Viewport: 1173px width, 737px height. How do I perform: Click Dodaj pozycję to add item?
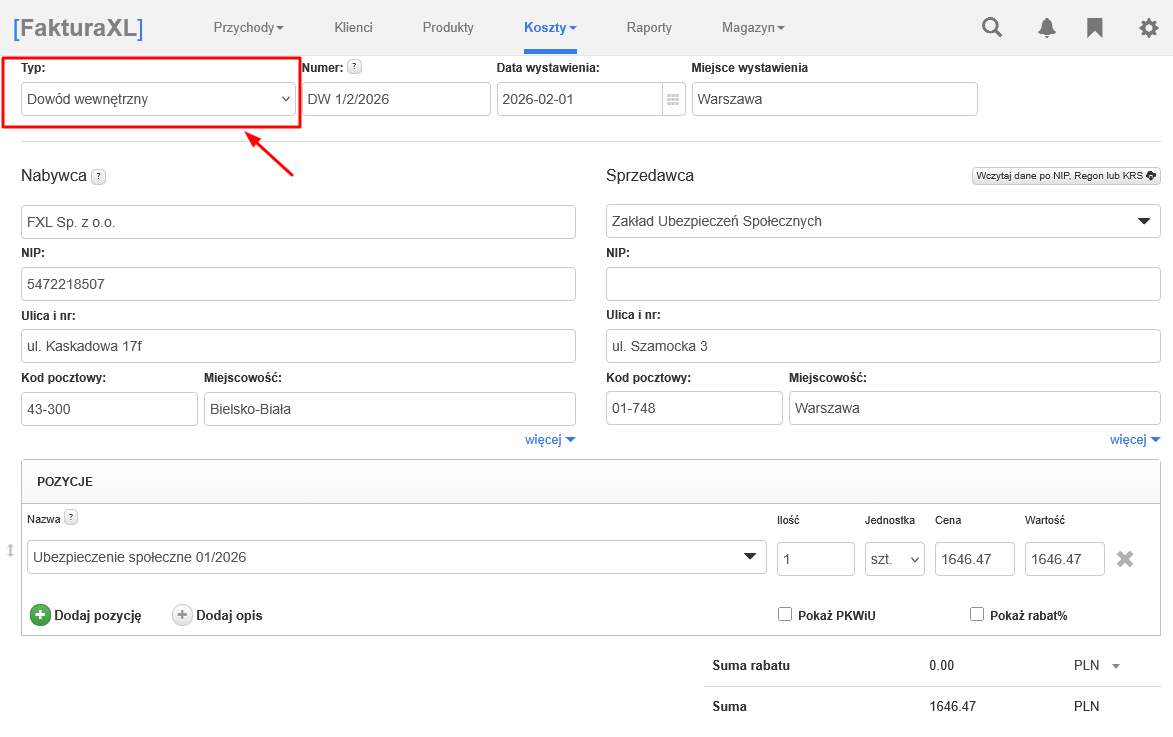point(86,615)
